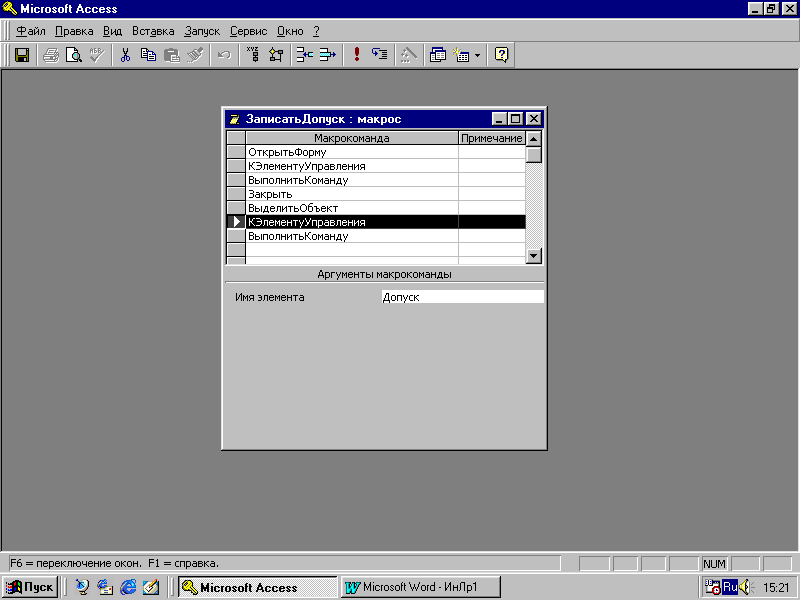The width and height of the screenshot is (800, 600).
Task: Click the Примечание column header
Action: [x=492, y=138]
